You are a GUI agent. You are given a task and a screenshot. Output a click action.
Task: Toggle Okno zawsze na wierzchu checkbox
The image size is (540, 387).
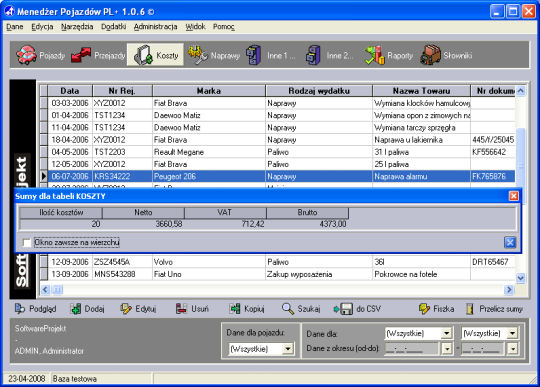(27, 243)
